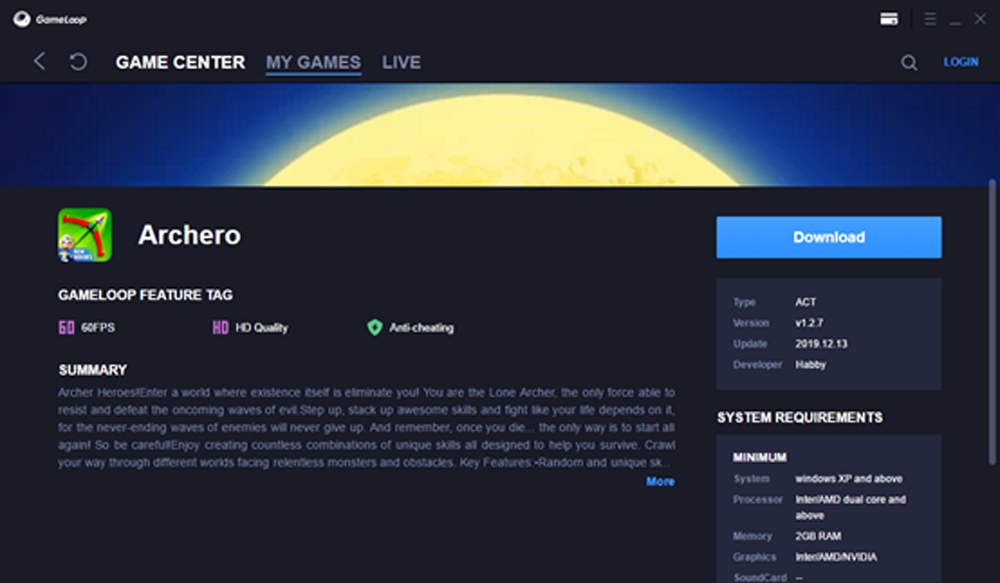1000x583 pixels.
Task: Click the Archero game icon
Action: tap(85, 235)
